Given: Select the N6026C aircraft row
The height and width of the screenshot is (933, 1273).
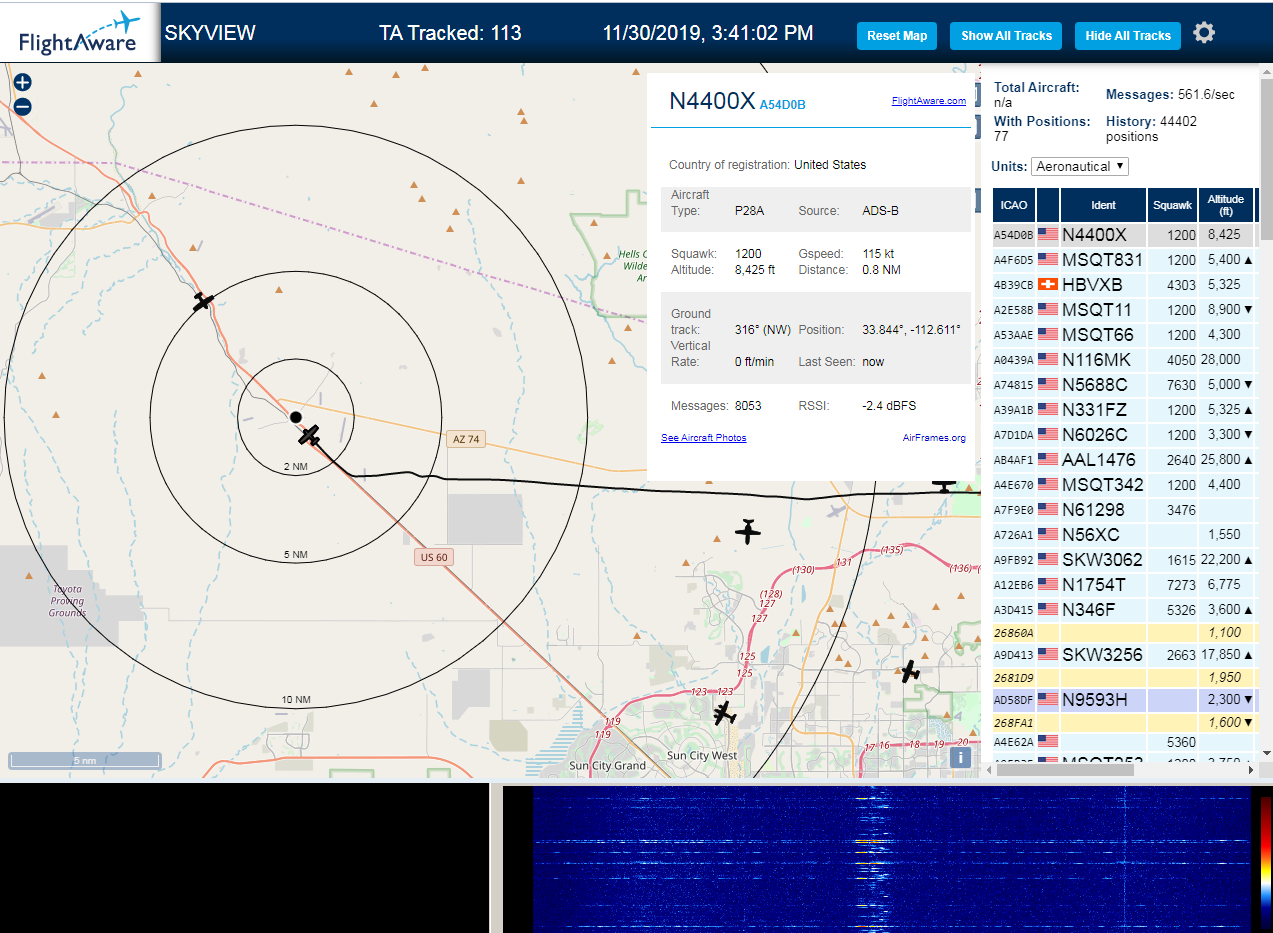Looking at the screenshot, I should click(x=1123, y=435).
